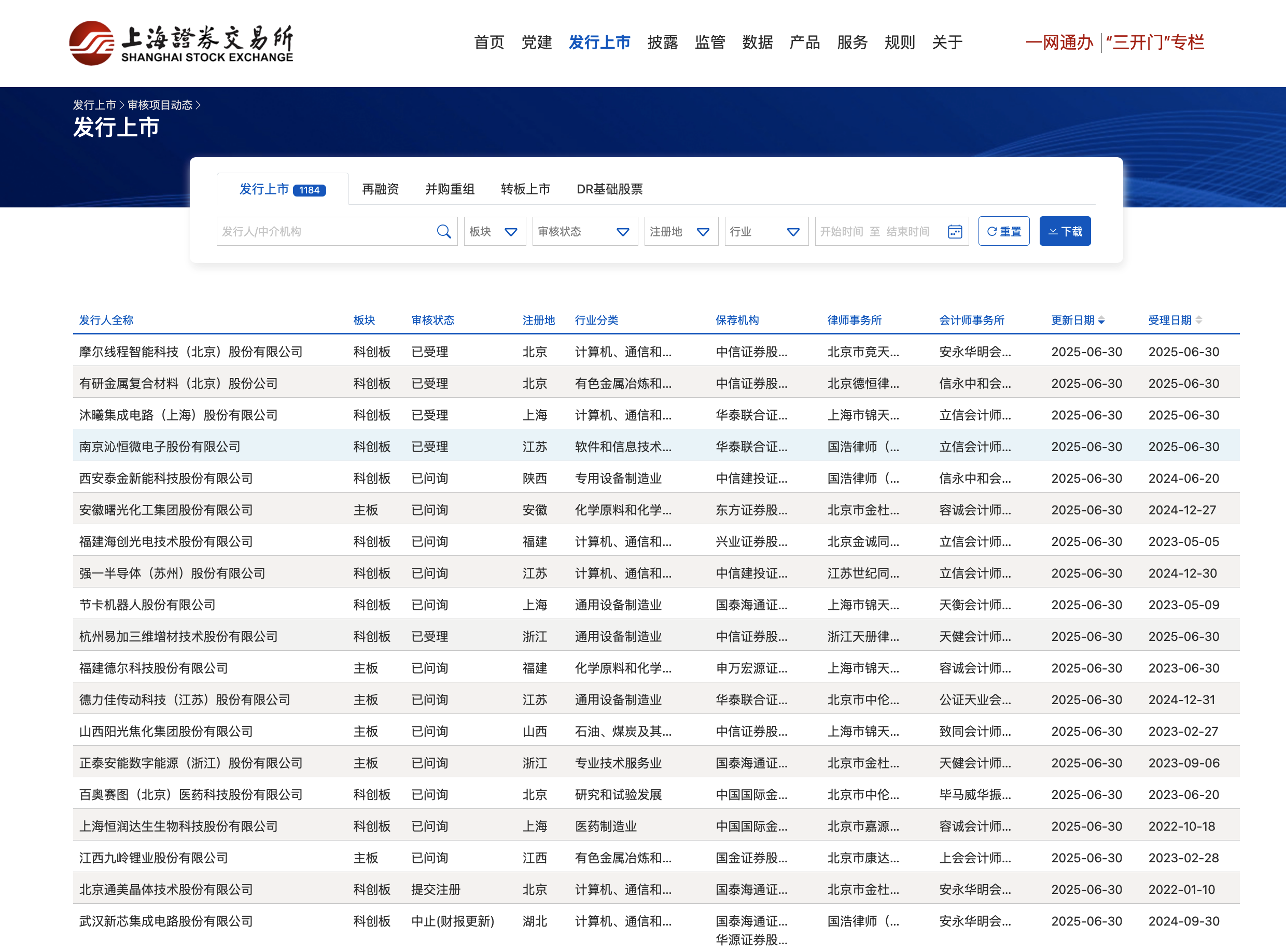Switch to the 再融资 tab
The height and width of the screenshot is (952, 1286).
coord(380,189)
